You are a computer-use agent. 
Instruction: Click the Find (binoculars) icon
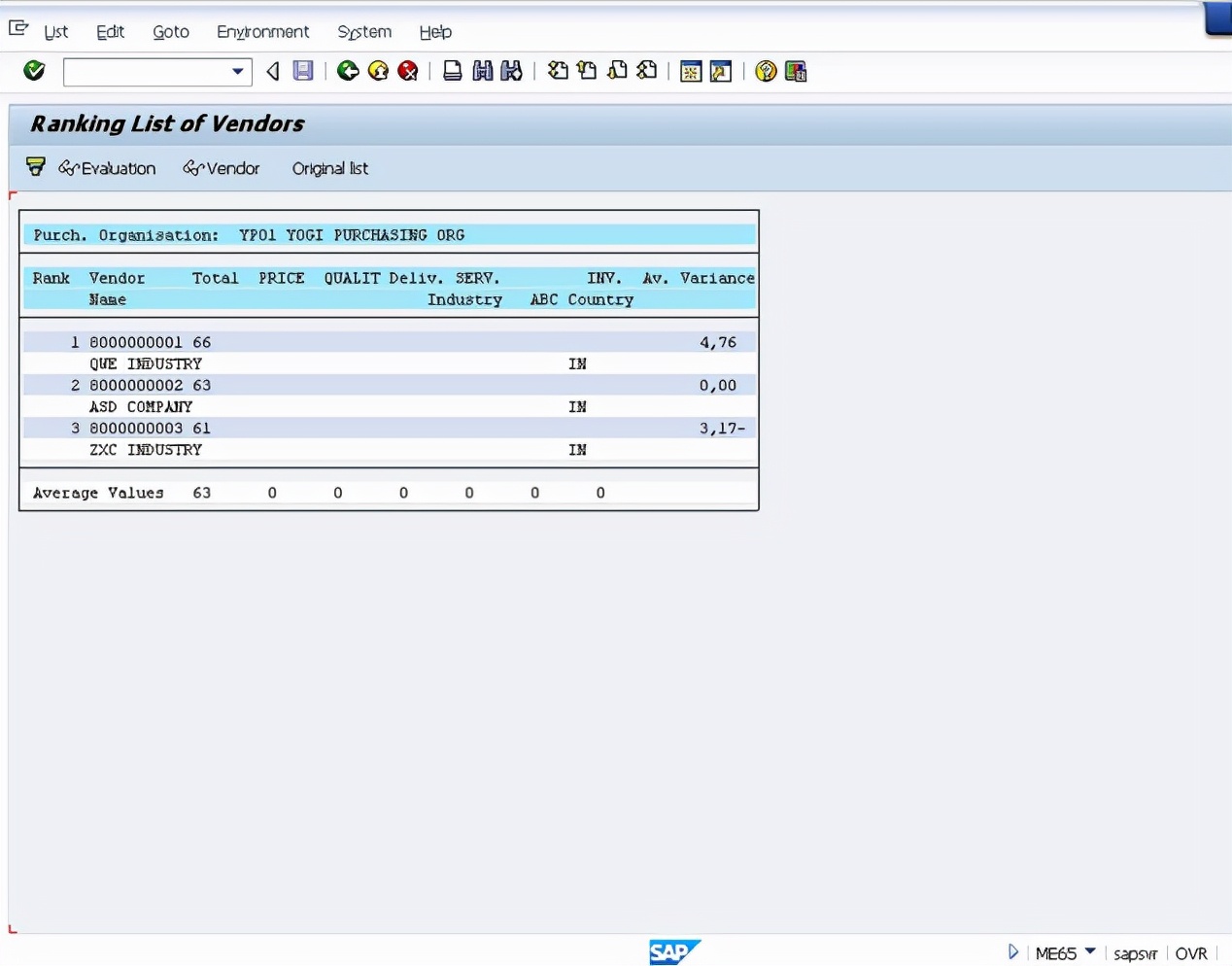[482, 71]
